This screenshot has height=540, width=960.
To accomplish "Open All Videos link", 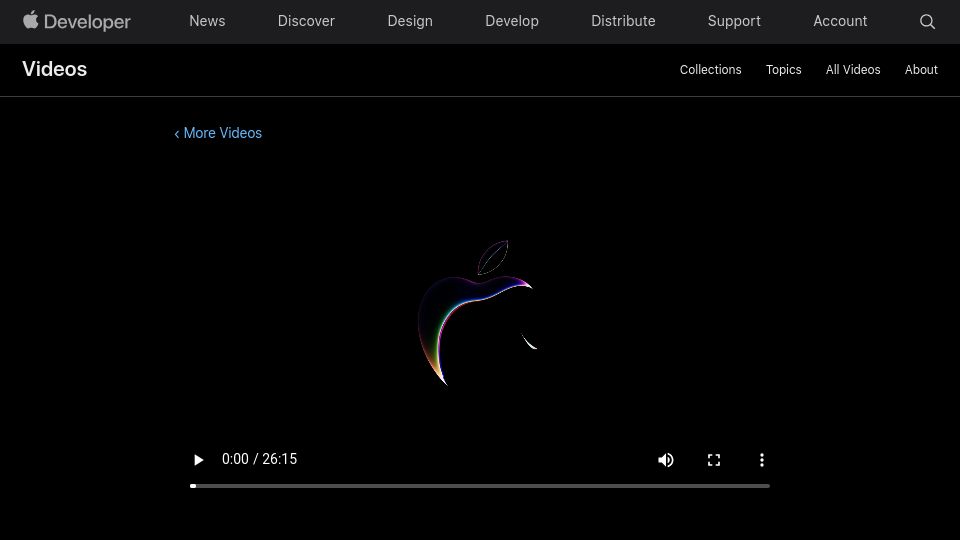I will [853, 70].
